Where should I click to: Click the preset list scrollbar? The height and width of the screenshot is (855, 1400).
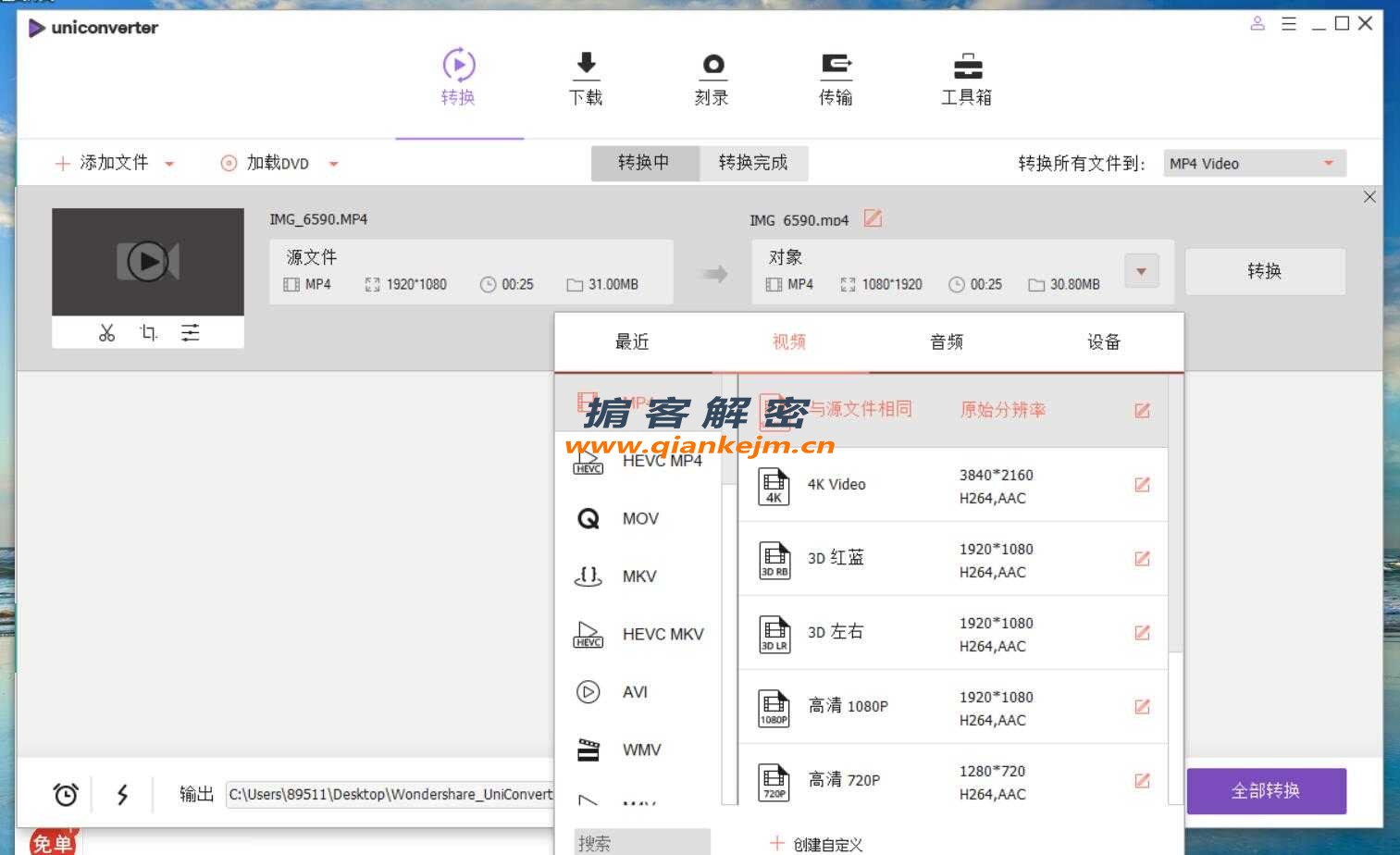point(1175,514)
